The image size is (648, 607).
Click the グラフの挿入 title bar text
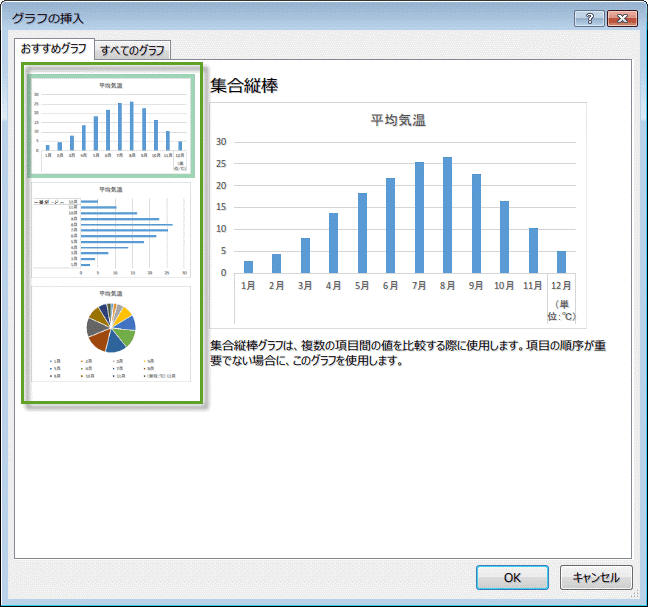(x=48, y=18)
